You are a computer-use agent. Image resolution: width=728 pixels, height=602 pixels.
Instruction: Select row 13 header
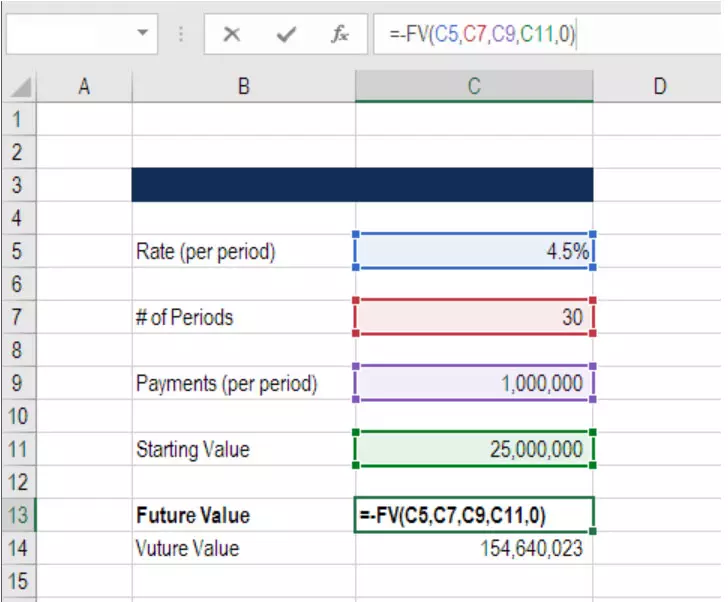tap(19, 515)
